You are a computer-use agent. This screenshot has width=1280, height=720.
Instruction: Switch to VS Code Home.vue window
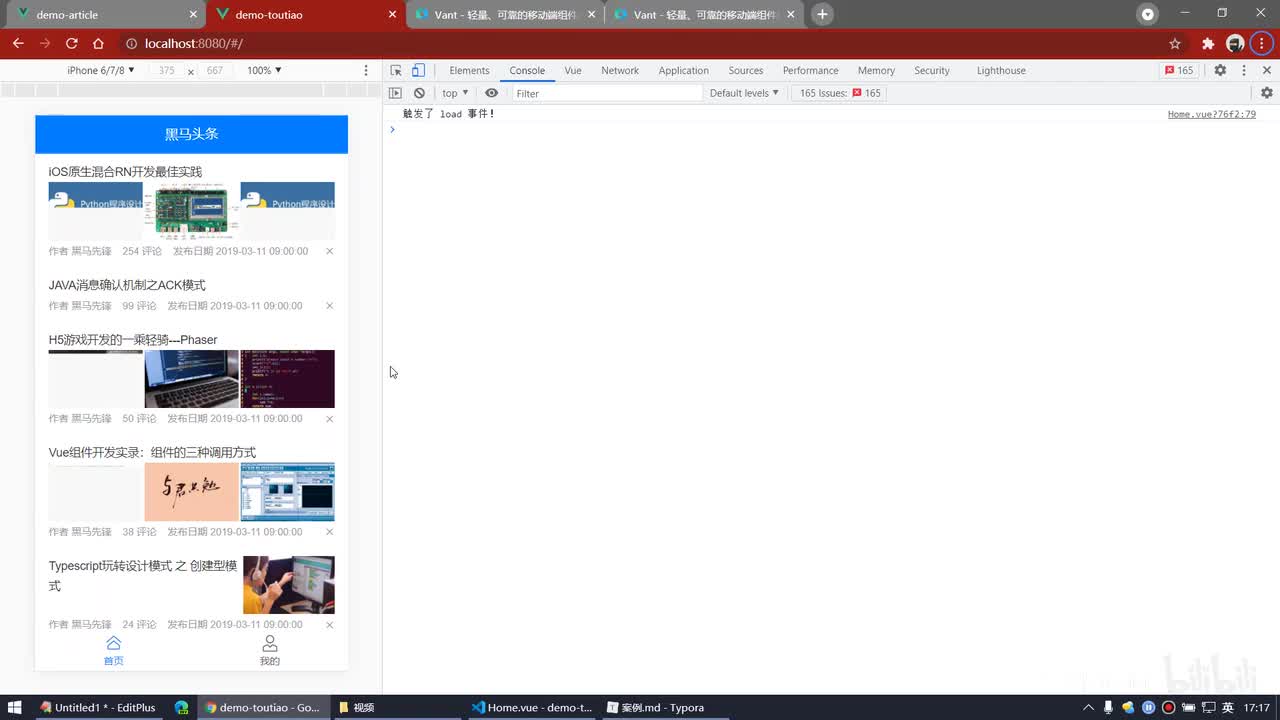pyautogui.click(x=531, y=707)
